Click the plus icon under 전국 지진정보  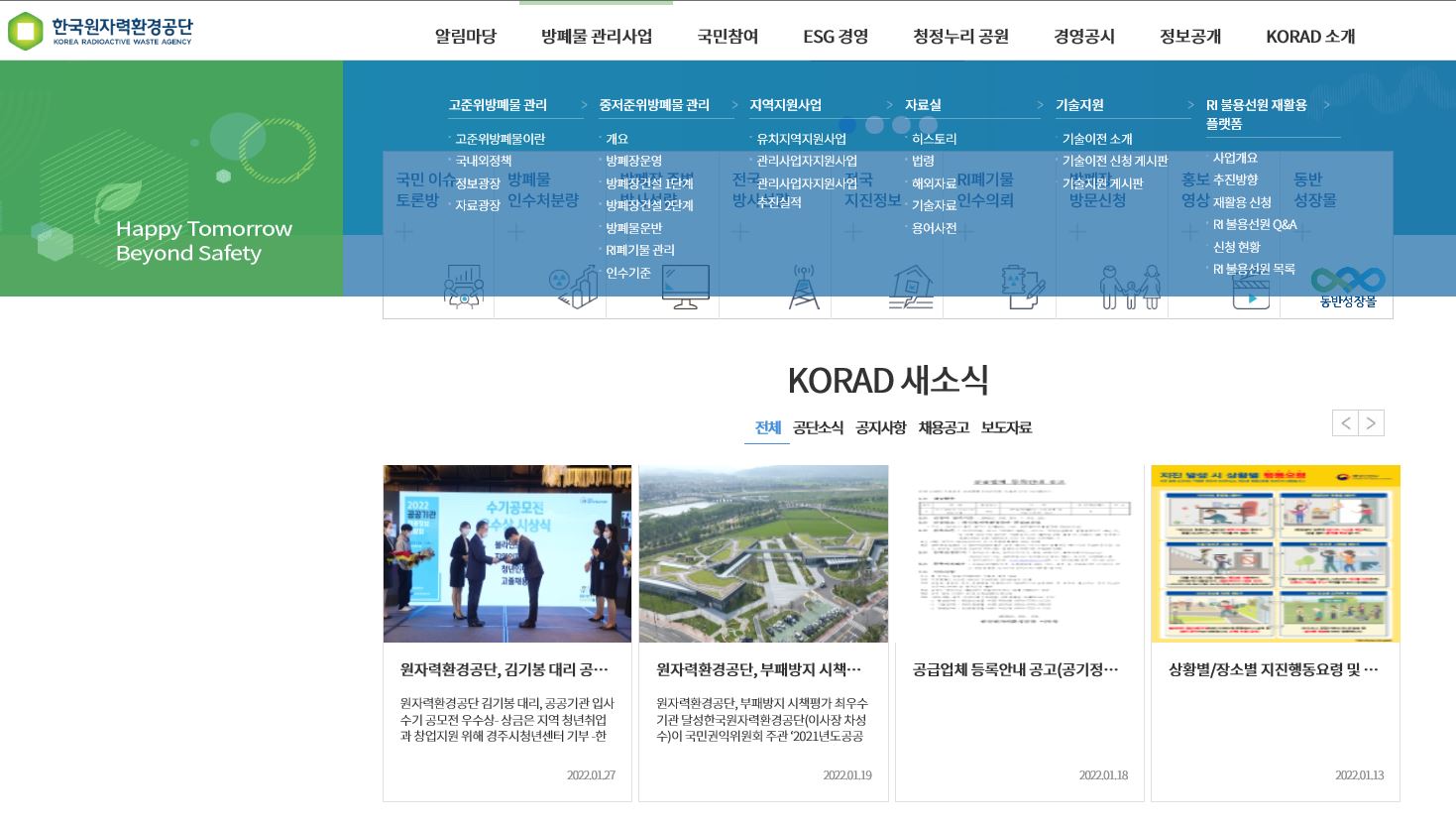coord(853,233)
